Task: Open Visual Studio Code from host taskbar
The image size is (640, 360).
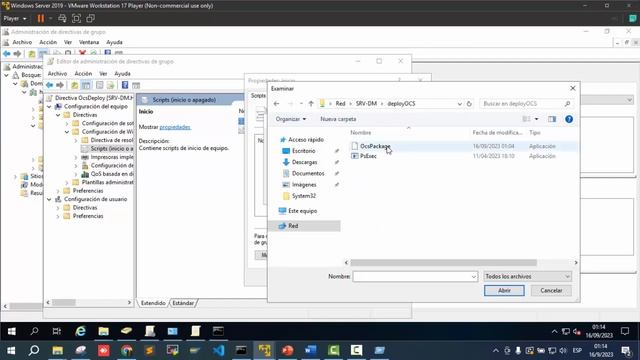Action: (218, 350)
